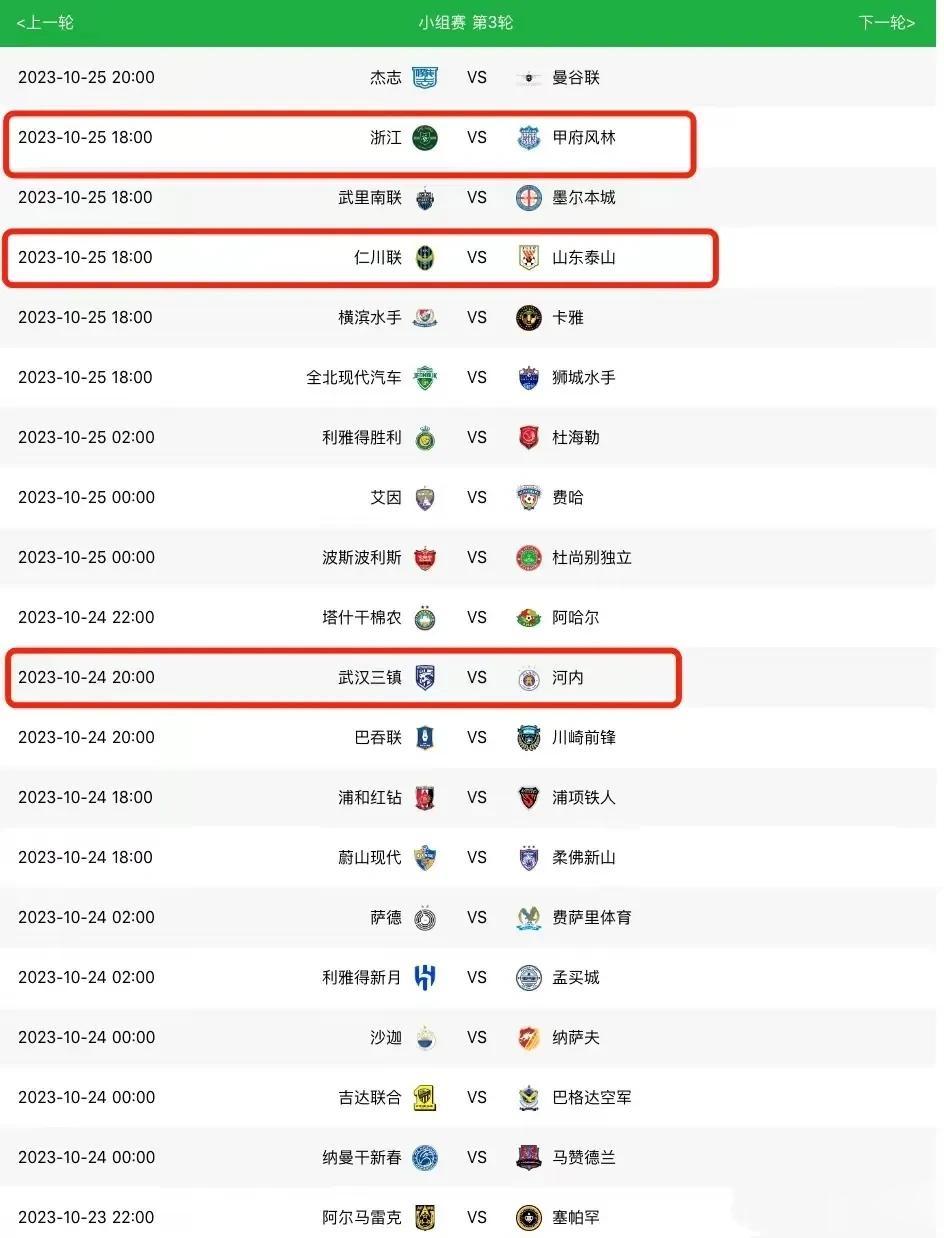Click 波斯波利斯 red crest icon
This screenshot has width=944, height=1238.
[425, 557]
